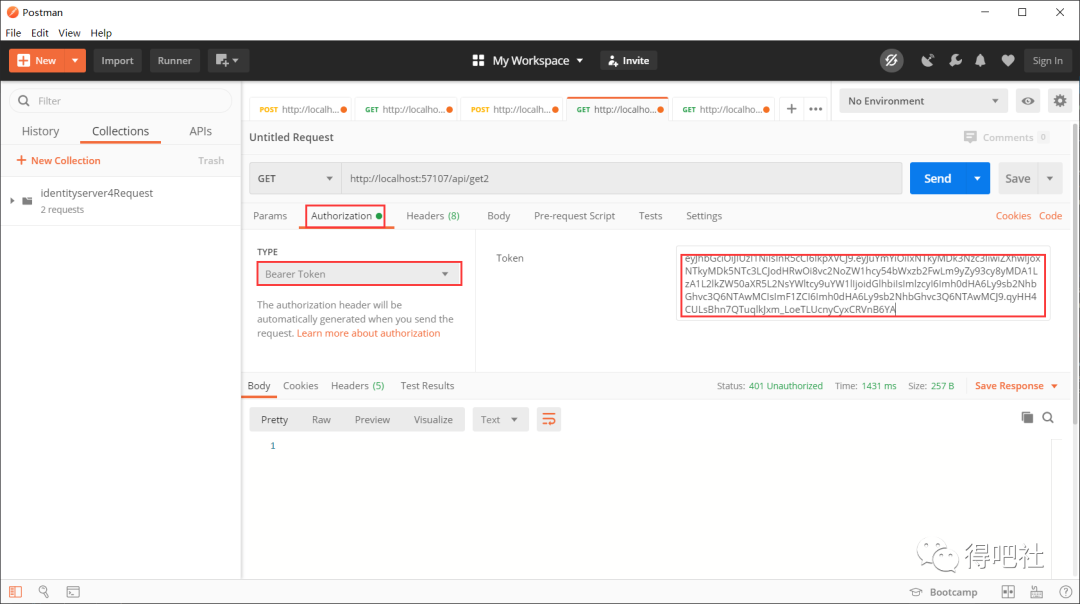Click the request URL input field
This screenshot has height=604, width=1080.
point(622,178)
